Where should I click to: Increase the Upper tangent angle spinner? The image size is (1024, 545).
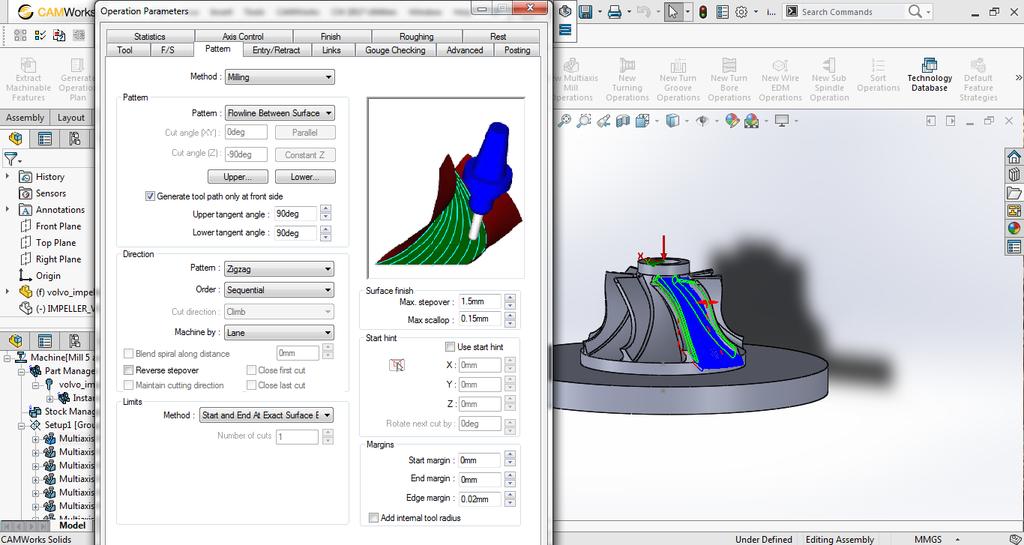[x=325, y=210]
